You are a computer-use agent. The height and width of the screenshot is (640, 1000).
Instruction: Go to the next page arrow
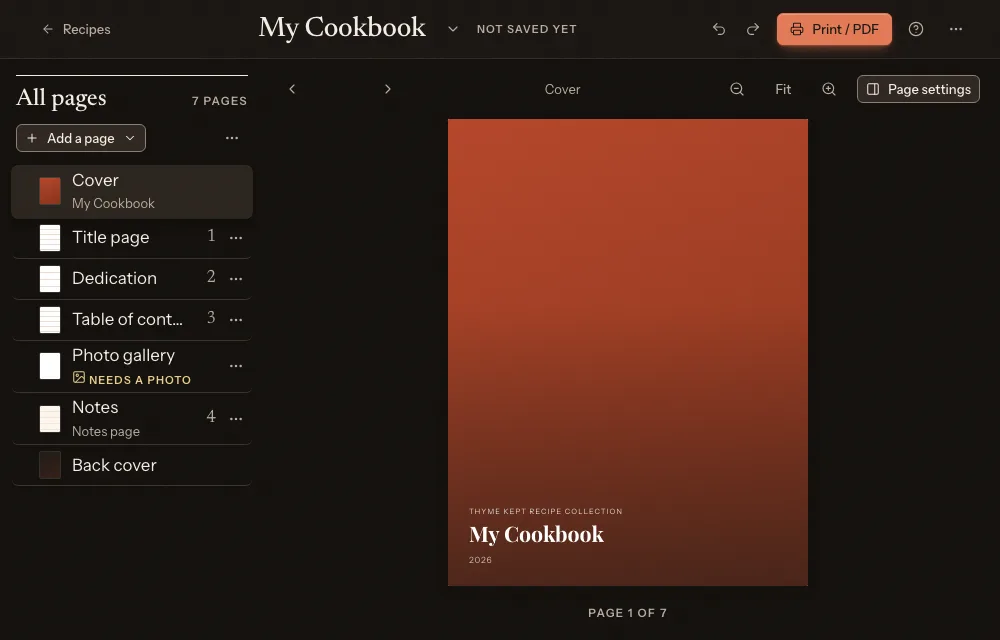[x=388, y=89]
